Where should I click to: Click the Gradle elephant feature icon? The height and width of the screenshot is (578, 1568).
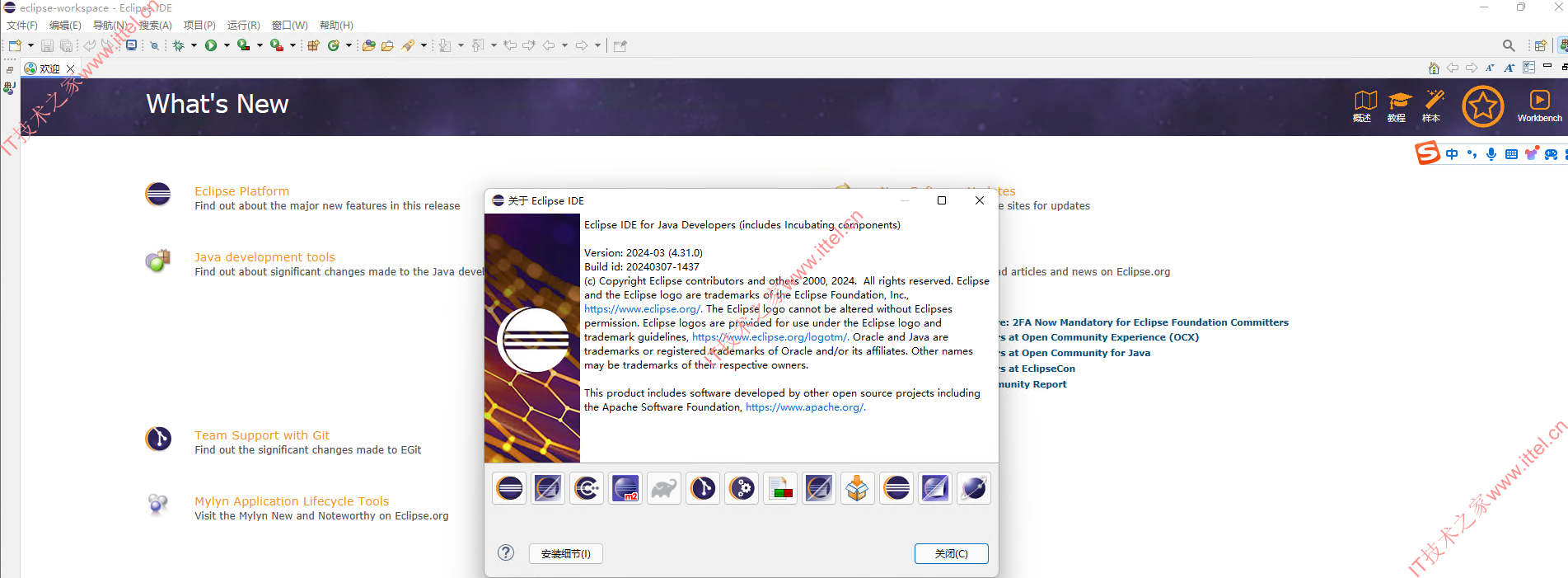[664, 488]
